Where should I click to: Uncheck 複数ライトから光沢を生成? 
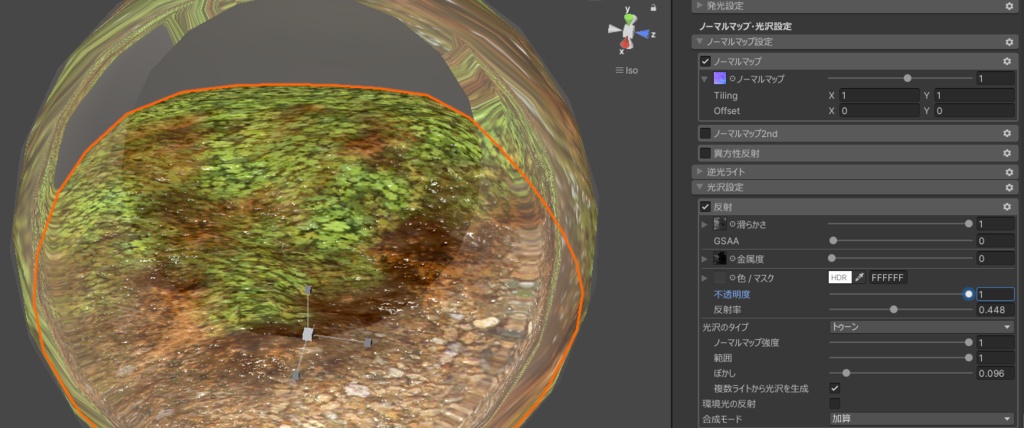[835, 388]
